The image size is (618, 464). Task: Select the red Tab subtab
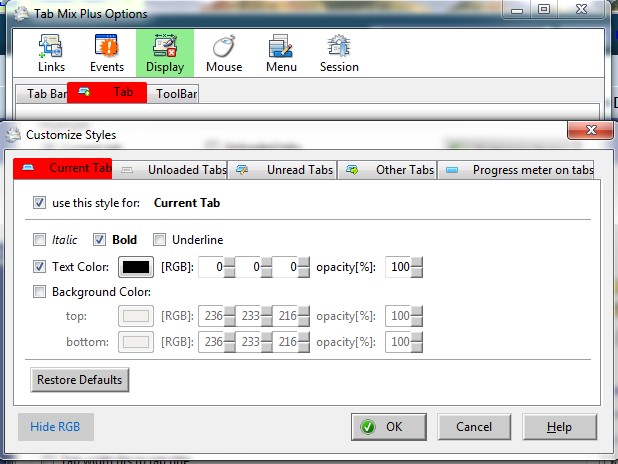(x=107, y=93)
